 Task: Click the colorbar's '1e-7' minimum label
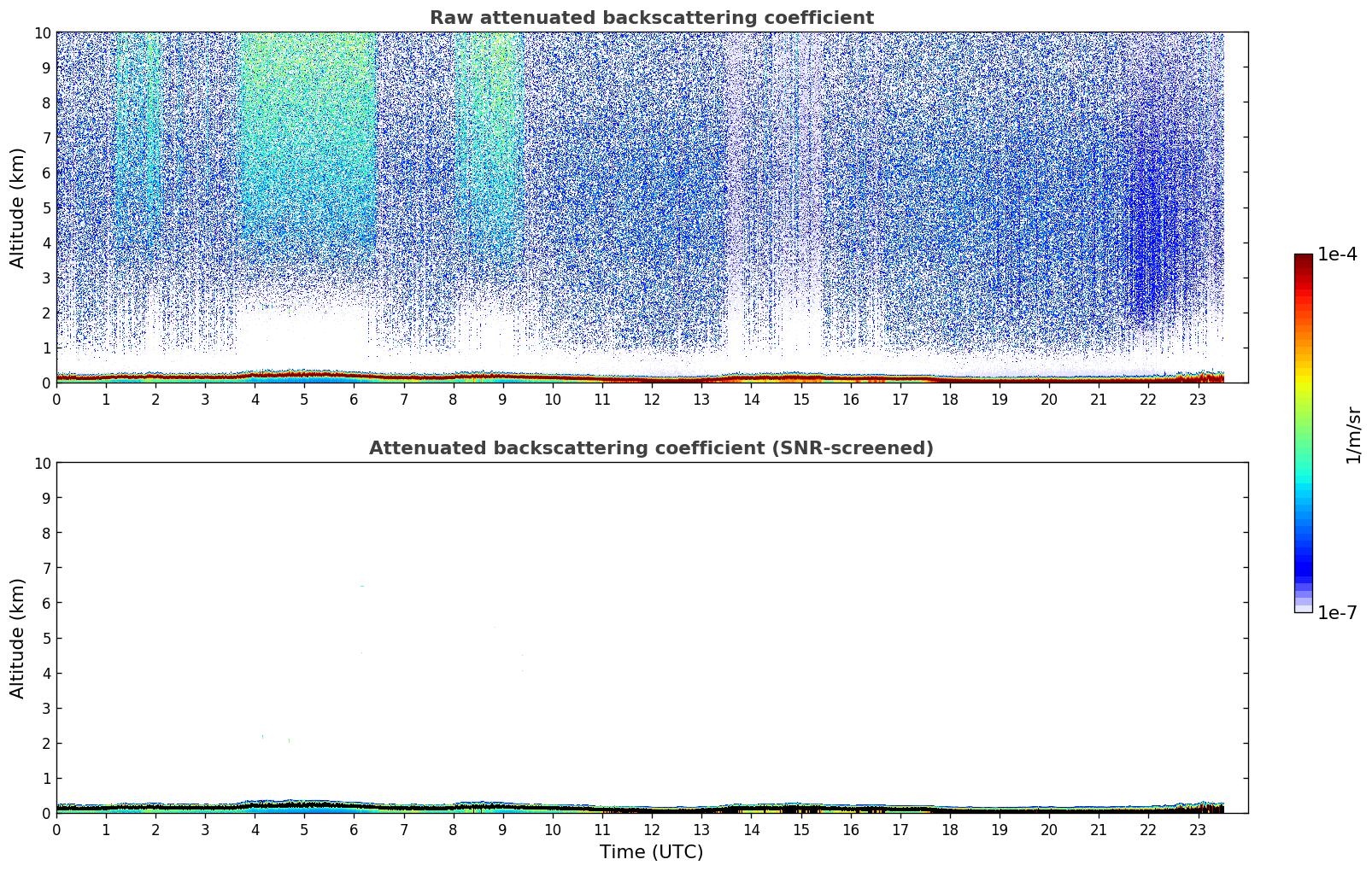[x=1336, y=612]
